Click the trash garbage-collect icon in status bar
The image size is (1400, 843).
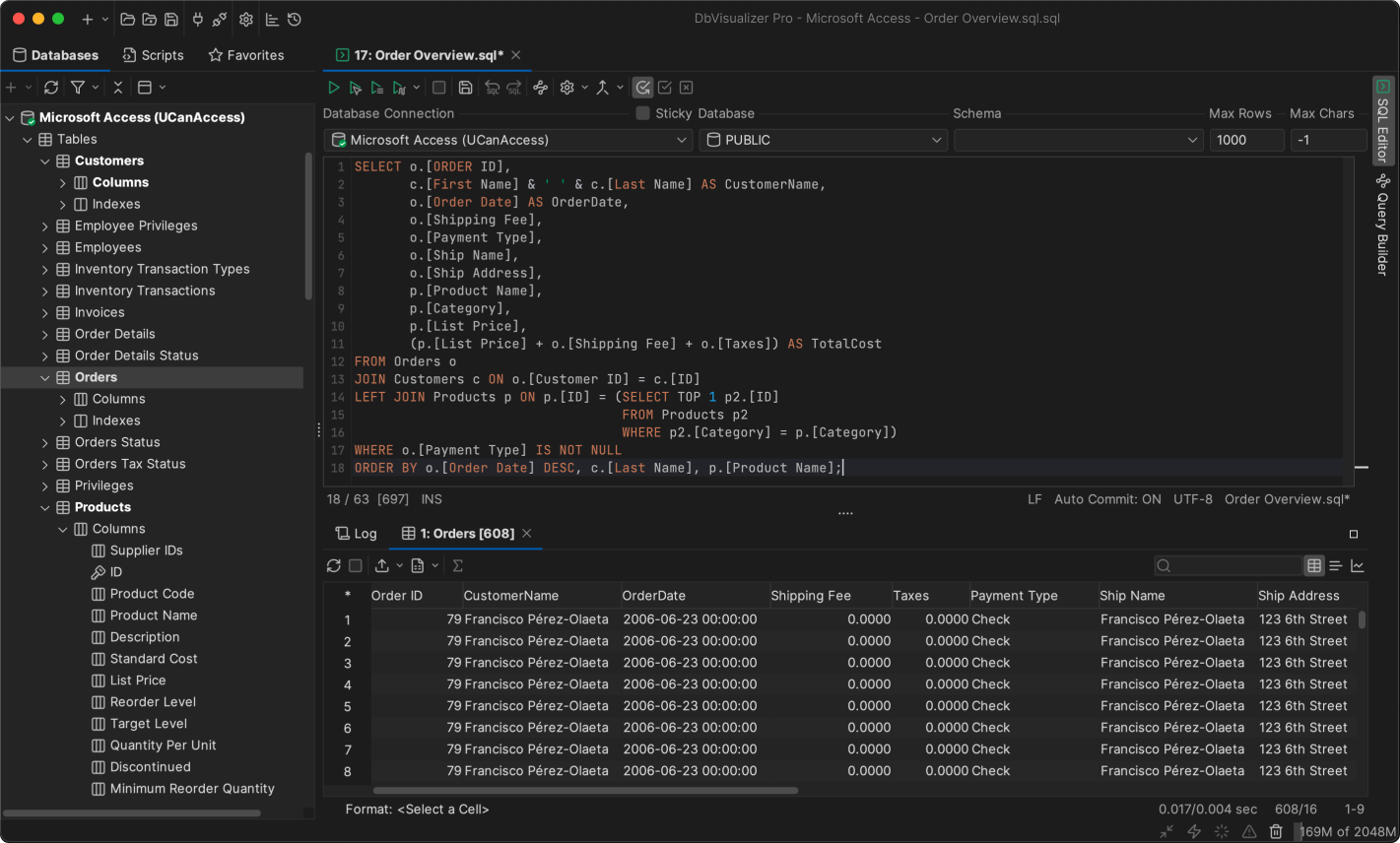click(x=1276, y=832)
